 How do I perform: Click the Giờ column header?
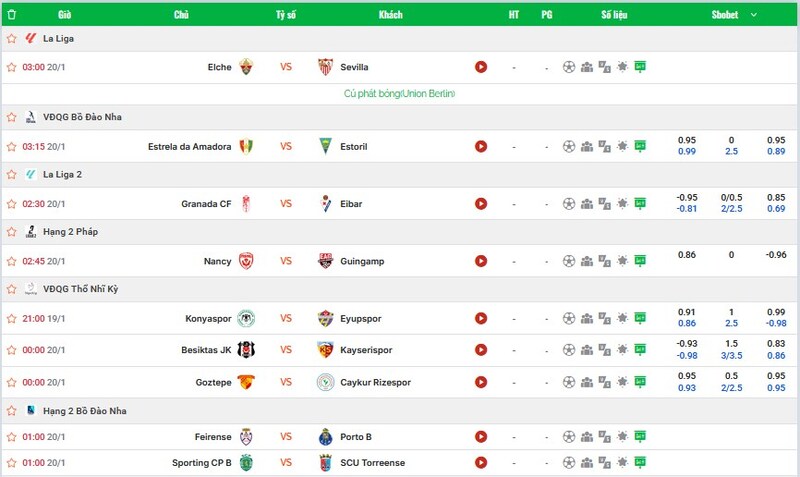click(x=65, y=15)
